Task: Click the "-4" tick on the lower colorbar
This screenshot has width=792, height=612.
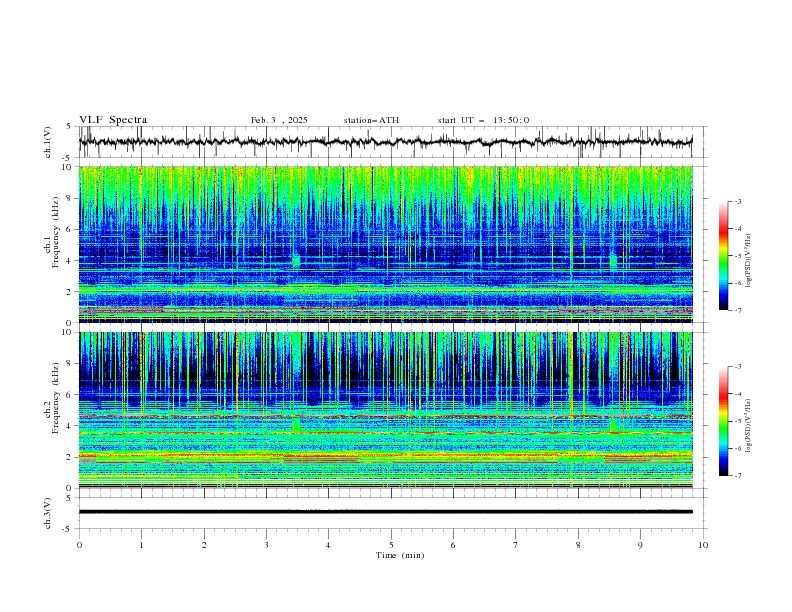Action: tap(738, 394)
